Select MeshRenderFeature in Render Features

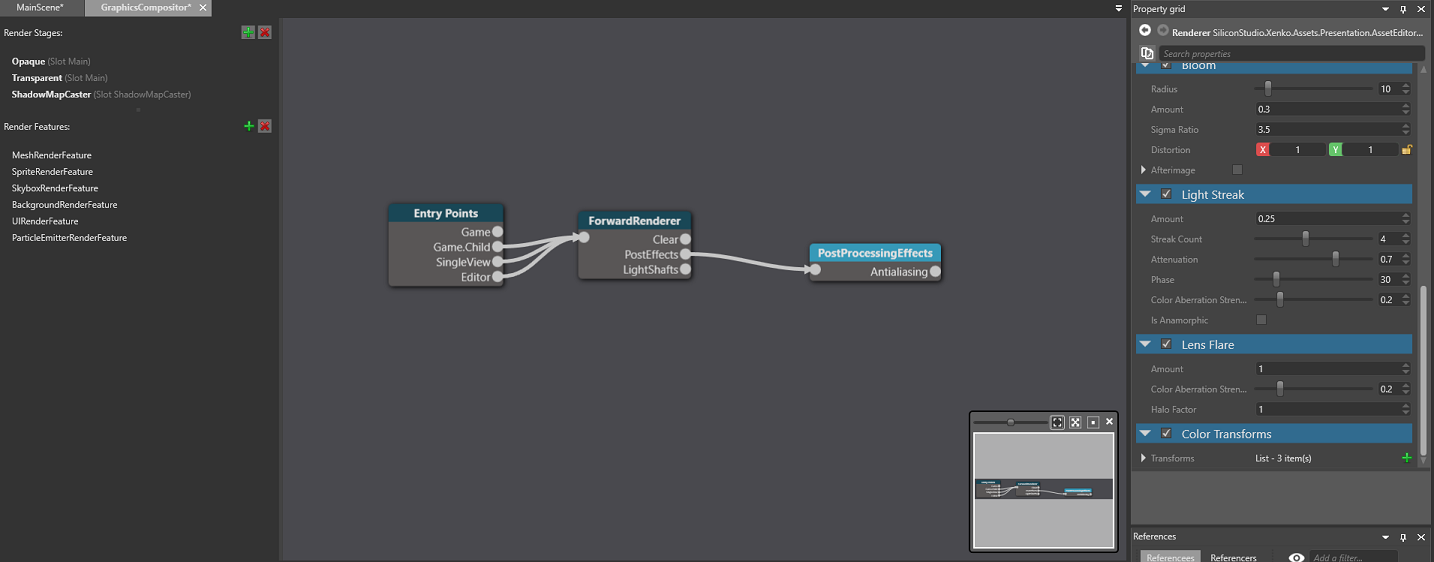click(52, 155)
